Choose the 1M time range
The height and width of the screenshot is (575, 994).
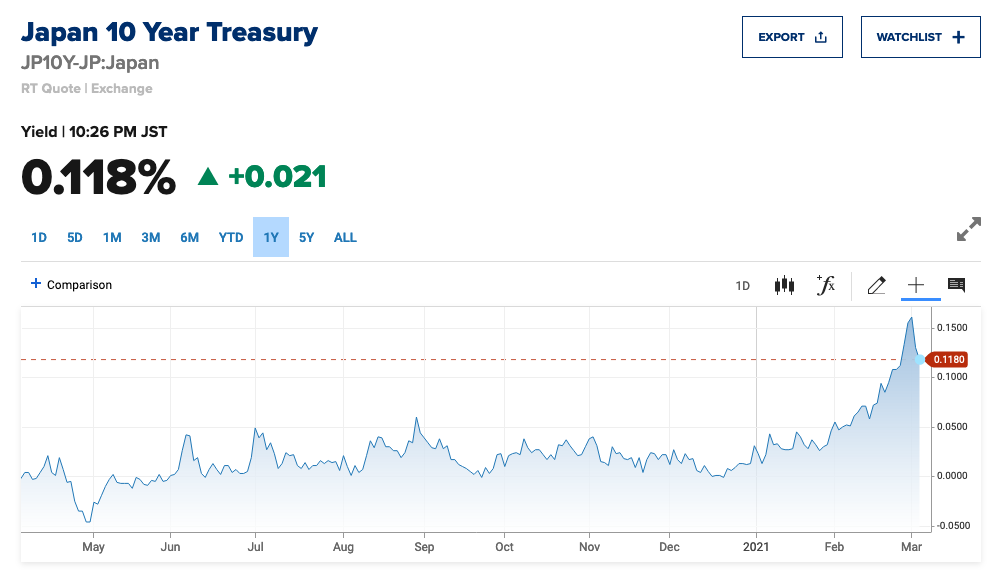(112, 238)
